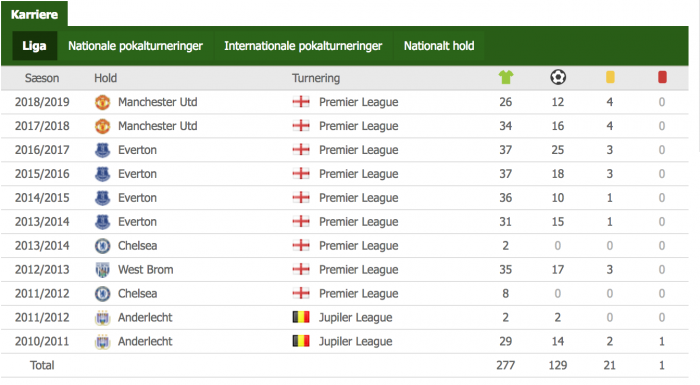Click the yellow card column icon
The image size is (700, 385).
pyautogui.click(x=610, y=77)
